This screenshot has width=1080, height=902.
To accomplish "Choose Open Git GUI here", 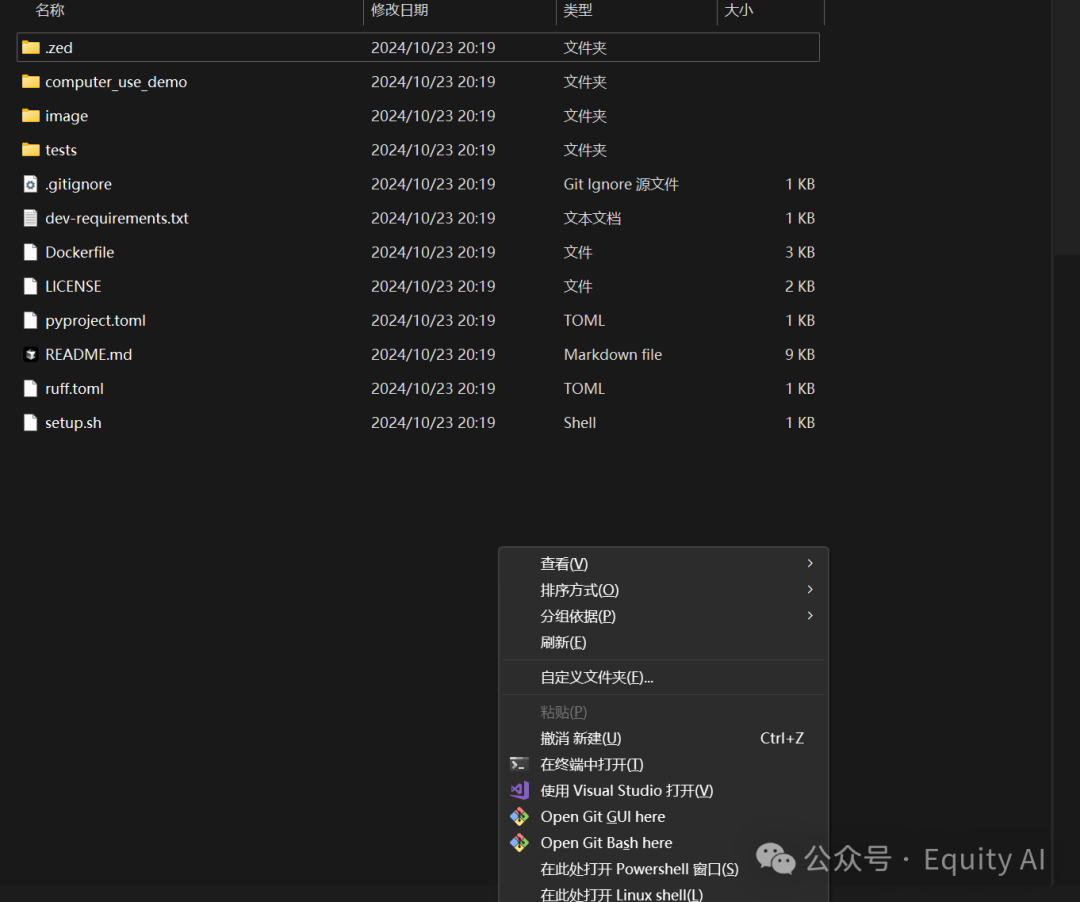I will (x=664, y=817).
